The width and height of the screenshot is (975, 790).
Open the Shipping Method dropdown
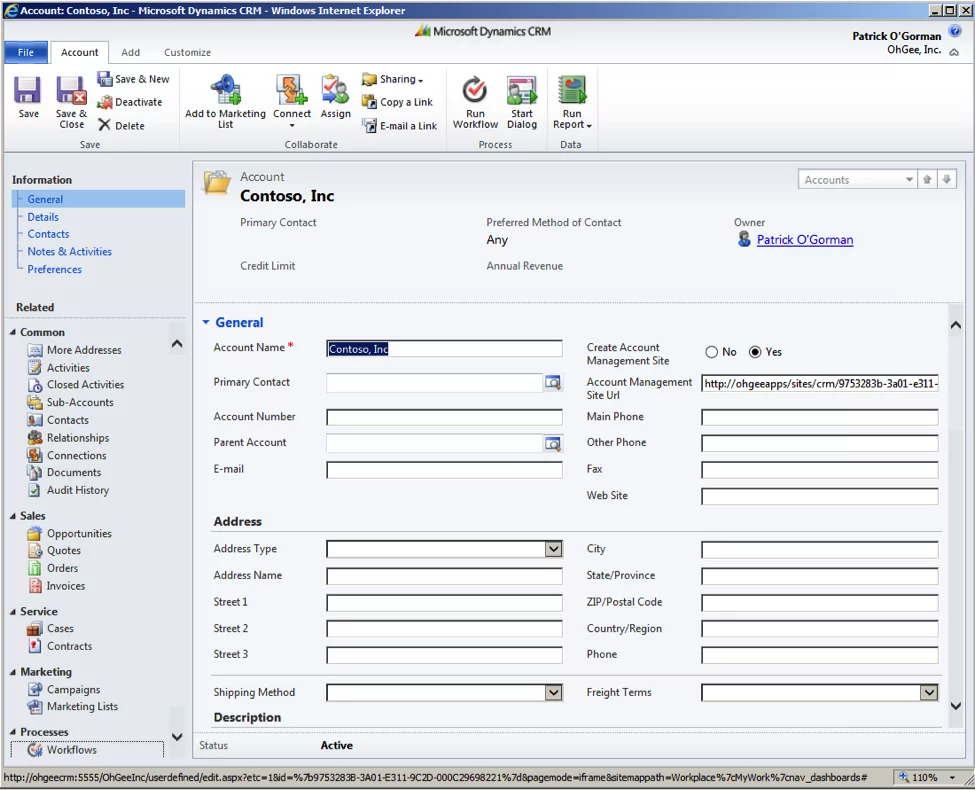coord(553,692)
